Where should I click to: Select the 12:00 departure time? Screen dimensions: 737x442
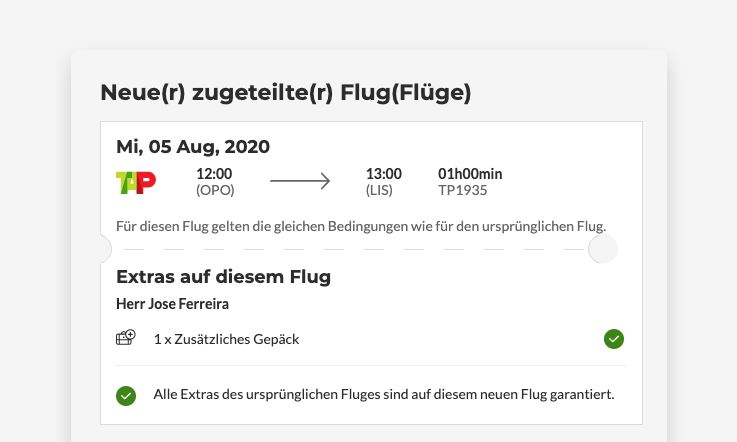tap(214, 174)
